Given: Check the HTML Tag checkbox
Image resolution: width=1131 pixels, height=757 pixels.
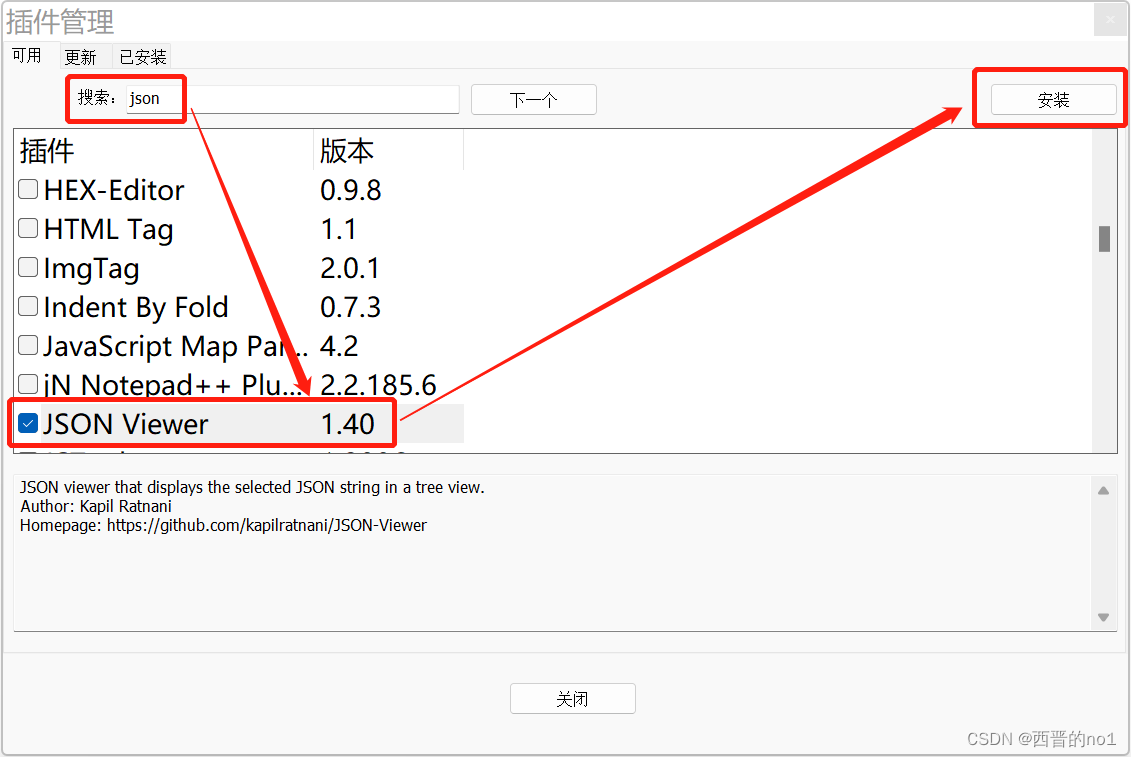Looking at the screenshot, I should pyautogui.click(x=28, y=228).
